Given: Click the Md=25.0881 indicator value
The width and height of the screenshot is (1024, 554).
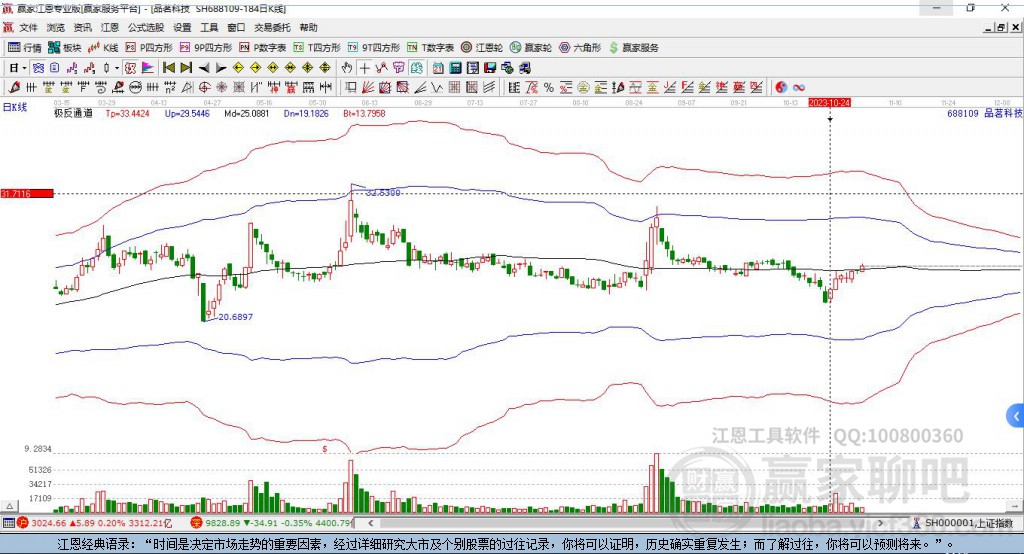Looking at the screenshot, I should coord(246,114).
